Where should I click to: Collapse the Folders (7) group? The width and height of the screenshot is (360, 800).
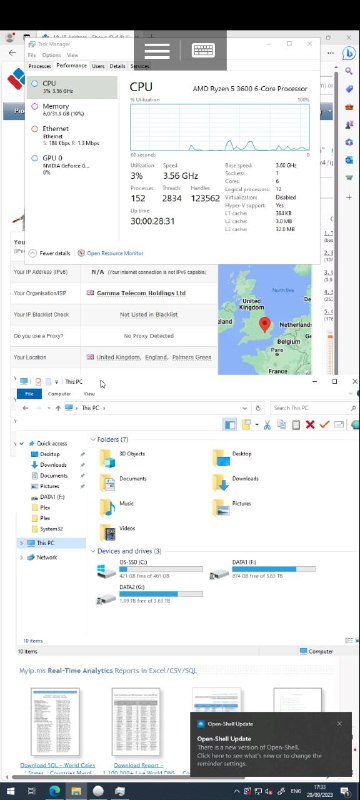[93, 439]
